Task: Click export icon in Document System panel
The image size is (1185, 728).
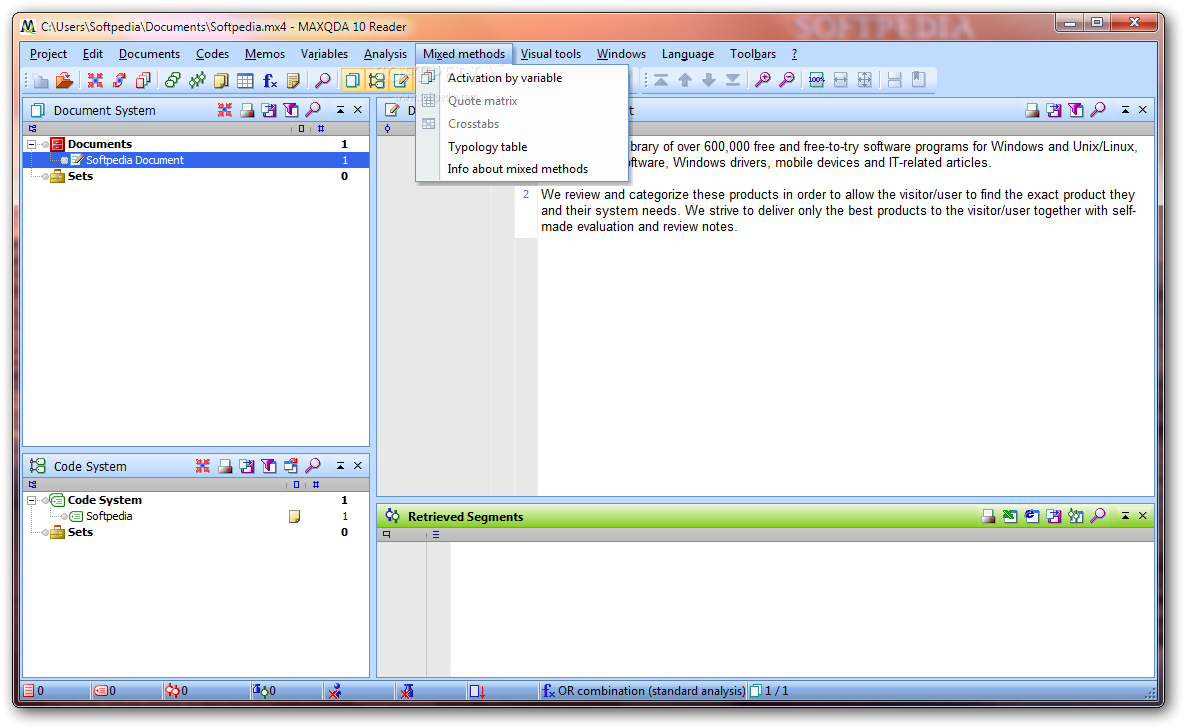Action: click(269, 110)
